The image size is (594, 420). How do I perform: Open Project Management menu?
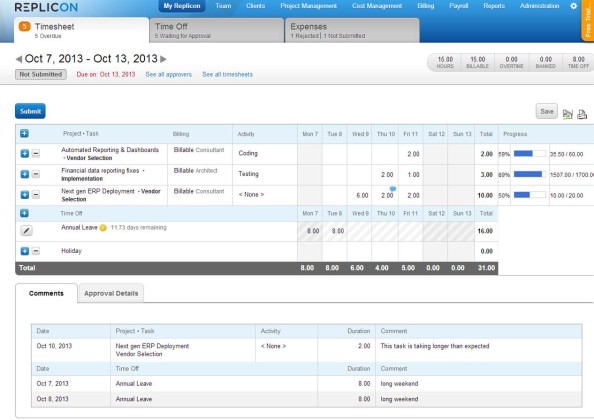(x=308, y=6)
